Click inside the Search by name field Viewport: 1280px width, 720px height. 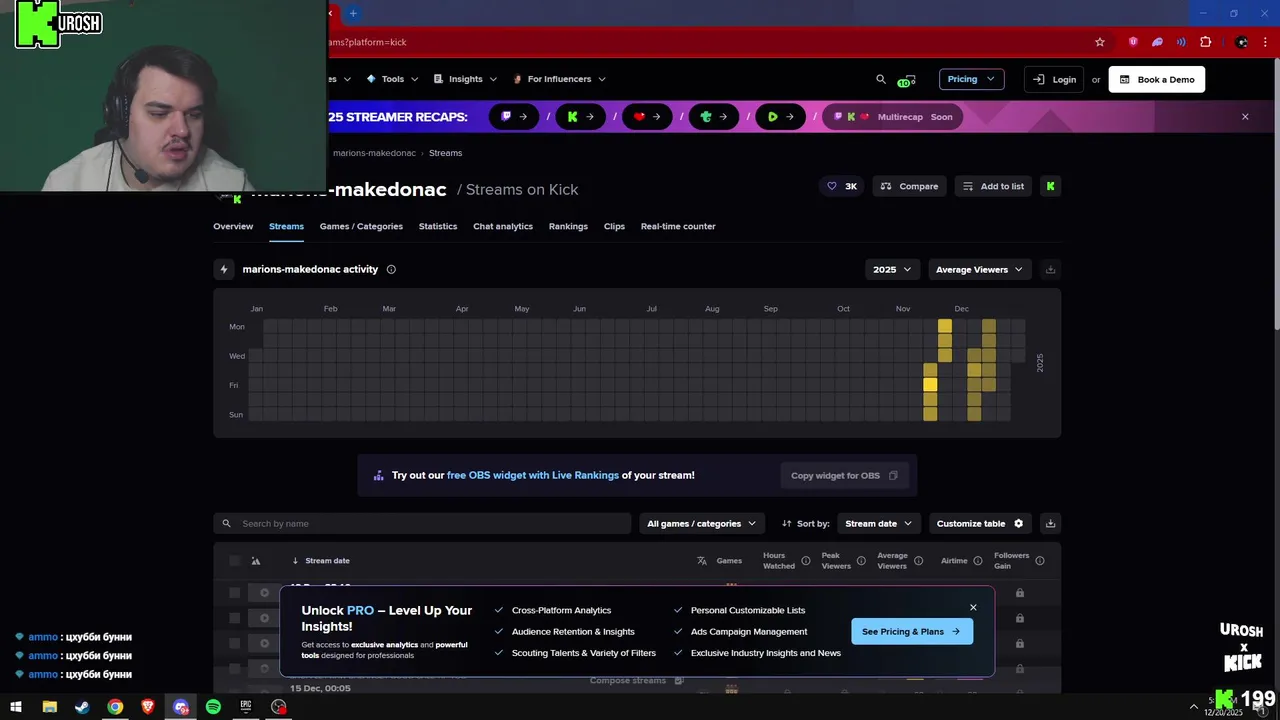click(x=422, y=523)
